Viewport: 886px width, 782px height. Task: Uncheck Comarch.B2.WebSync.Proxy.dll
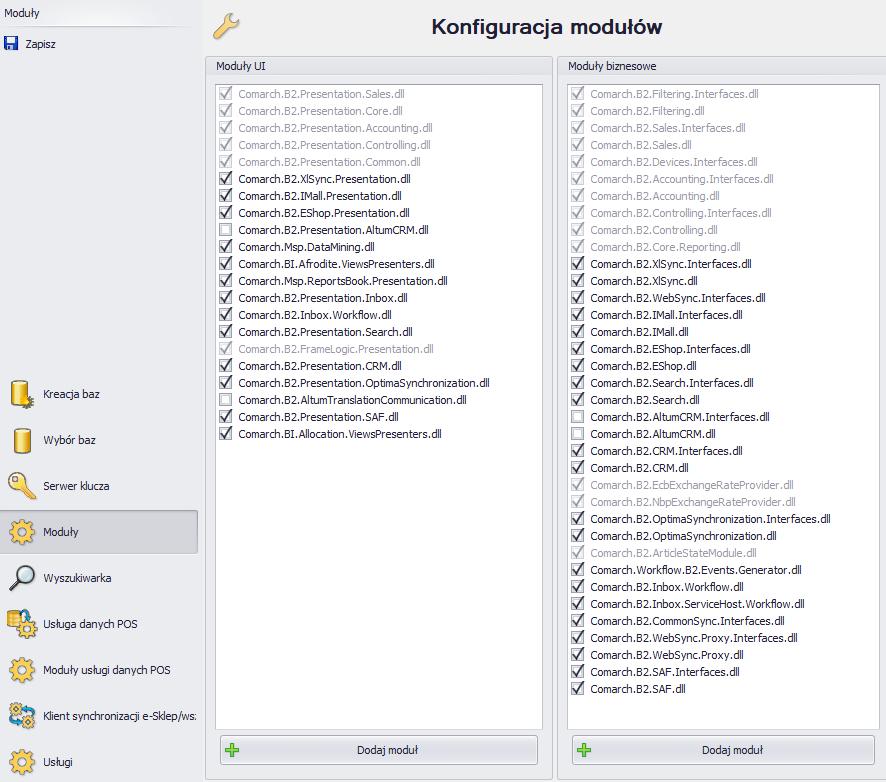577,655
